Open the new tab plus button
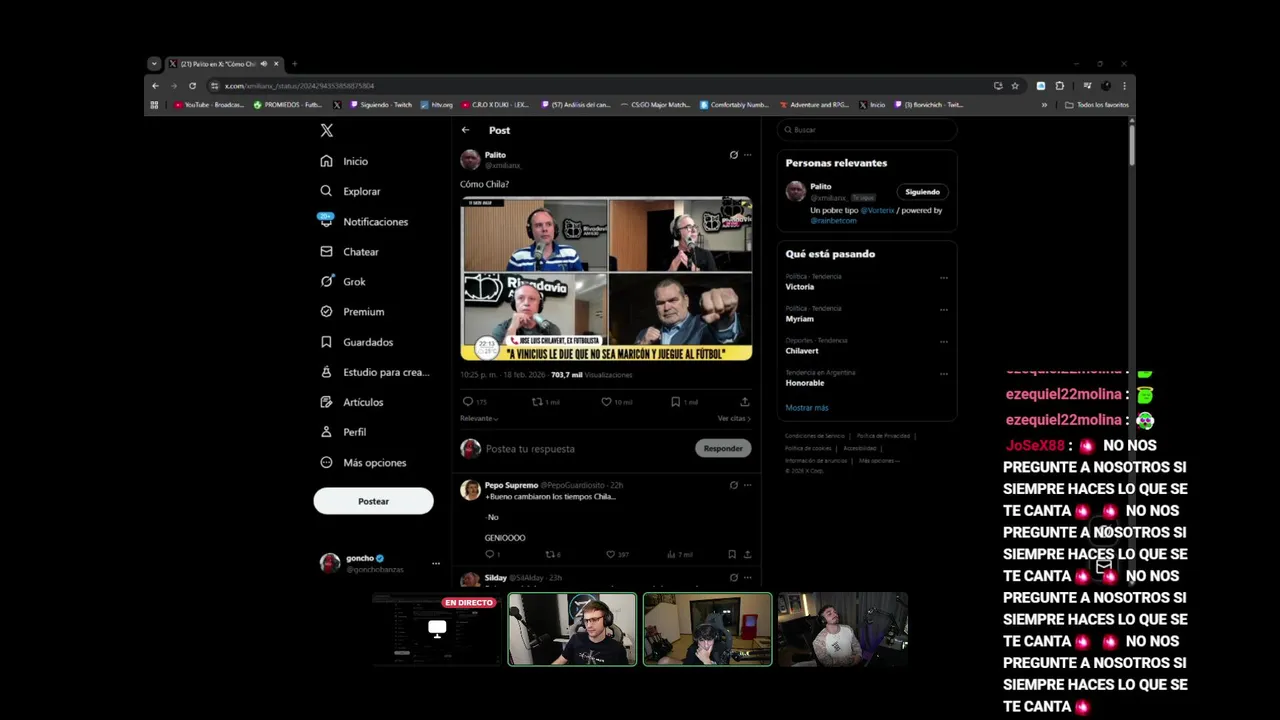This screenshot has height=720, width=1280. pyautogui.click(x=294, y=64)
